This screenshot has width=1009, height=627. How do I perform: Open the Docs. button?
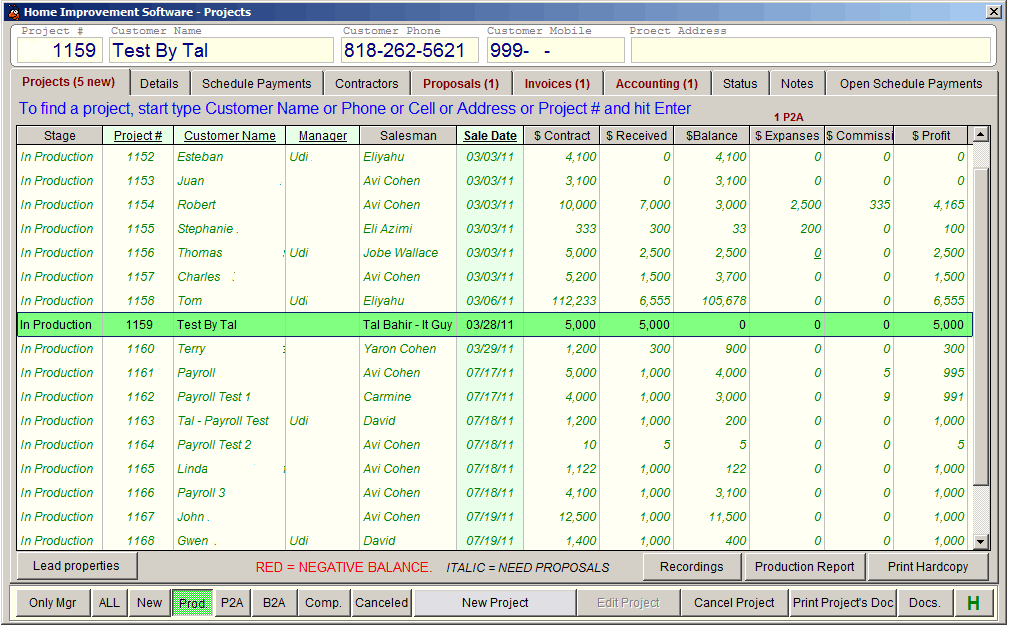click(x=925, y=603)
